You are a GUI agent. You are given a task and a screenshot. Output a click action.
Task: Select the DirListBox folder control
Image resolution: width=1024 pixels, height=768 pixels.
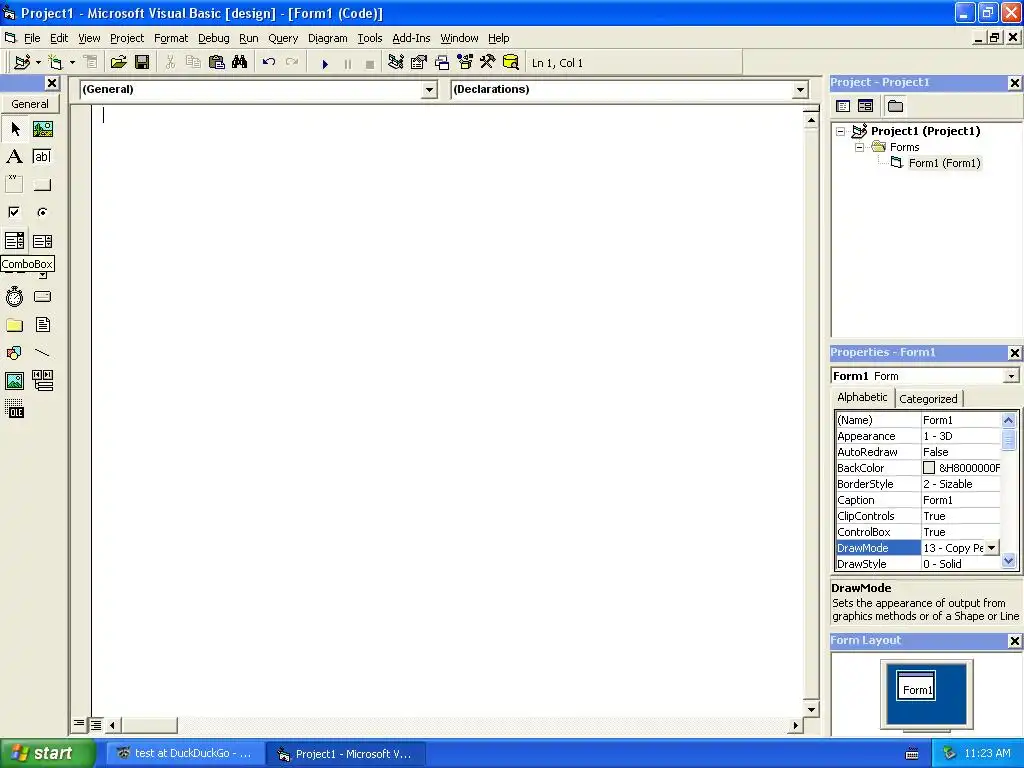click(x=14, y=325)
